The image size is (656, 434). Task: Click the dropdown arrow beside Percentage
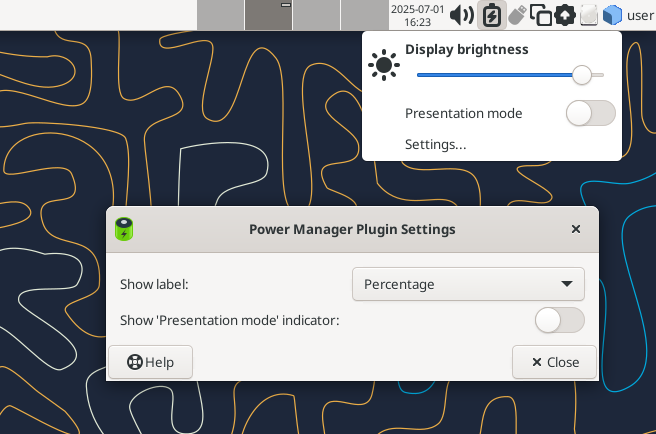567,284
